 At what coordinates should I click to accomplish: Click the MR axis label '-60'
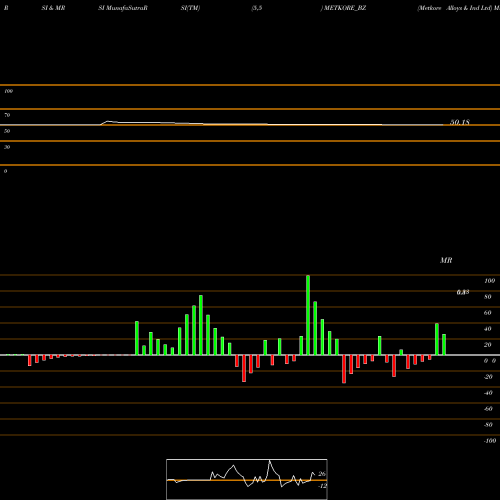(x=488, y=409)
